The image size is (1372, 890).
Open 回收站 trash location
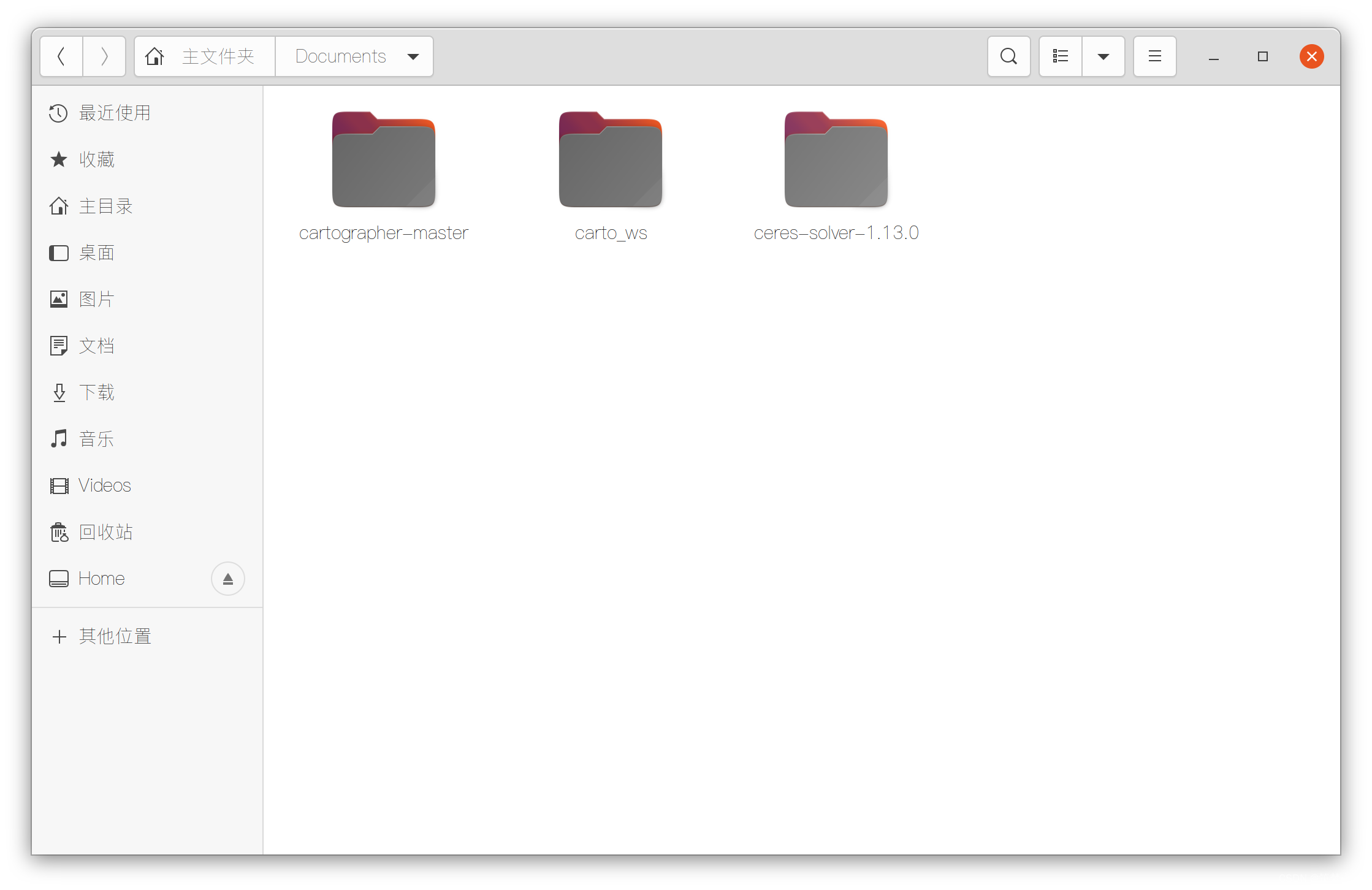[105, 532]
